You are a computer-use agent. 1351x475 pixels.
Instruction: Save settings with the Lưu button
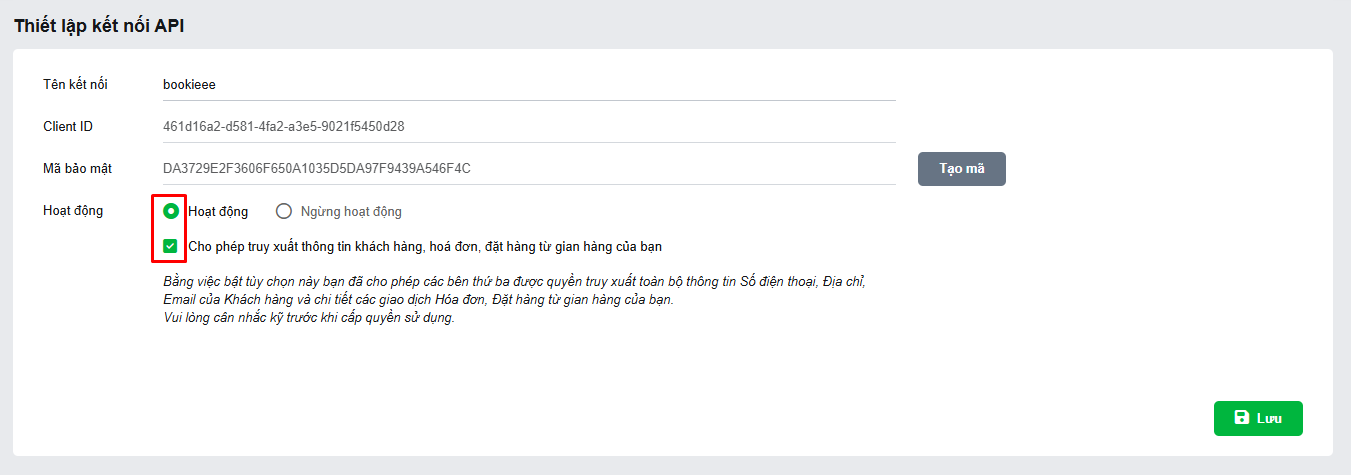click(x=1258, y=419)
